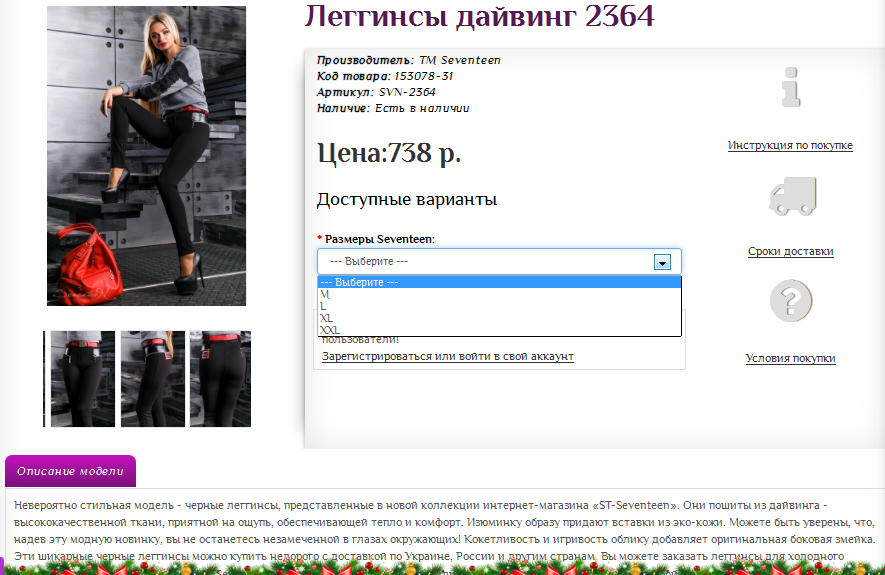Image resolution: width=885 pixels, height=575 pixels.
Task: Click the Цена:738 р. price text
Action: click(389, 153)
